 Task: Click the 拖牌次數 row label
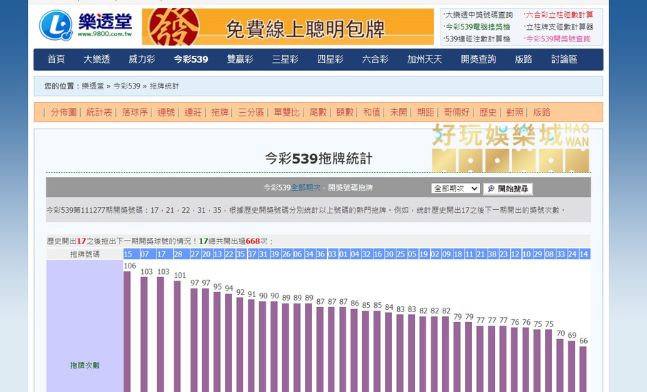coord(85,365)
